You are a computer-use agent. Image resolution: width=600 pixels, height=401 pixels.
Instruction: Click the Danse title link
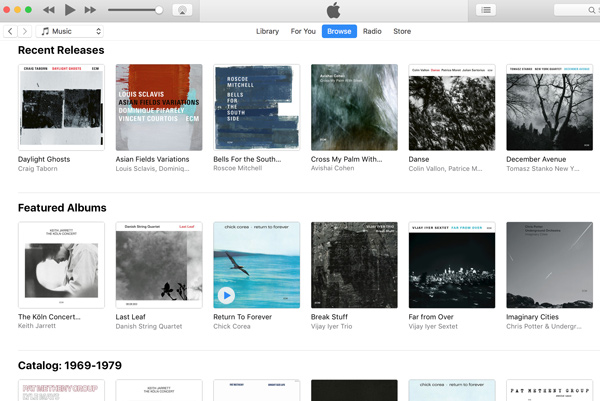coord(419,159)
